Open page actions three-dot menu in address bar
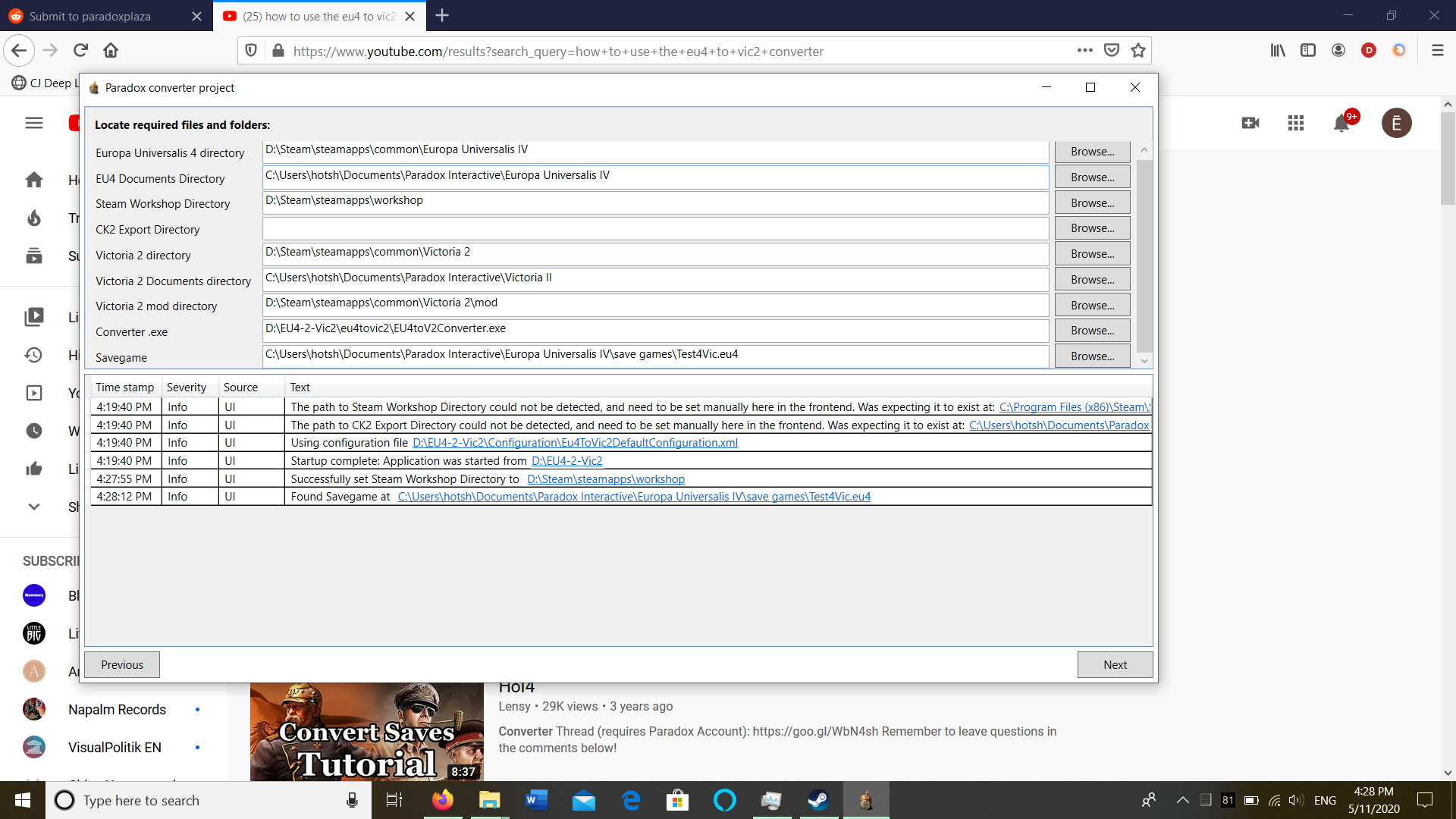Screen dimensions: 1456x819 [x=1085, y=51]
